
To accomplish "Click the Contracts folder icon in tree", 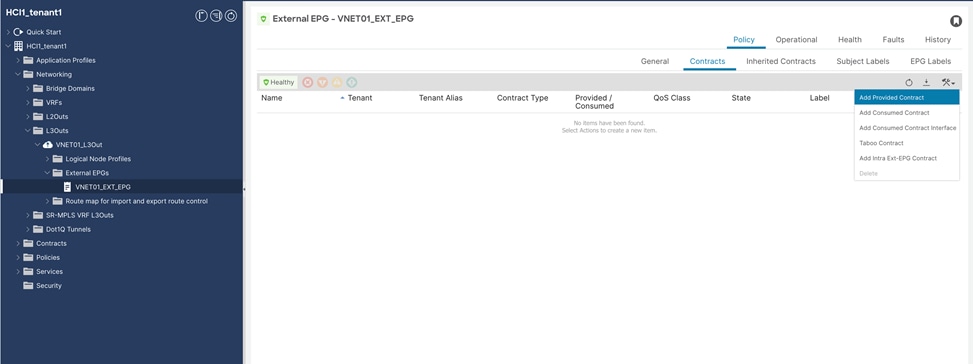I will (28, 244).
